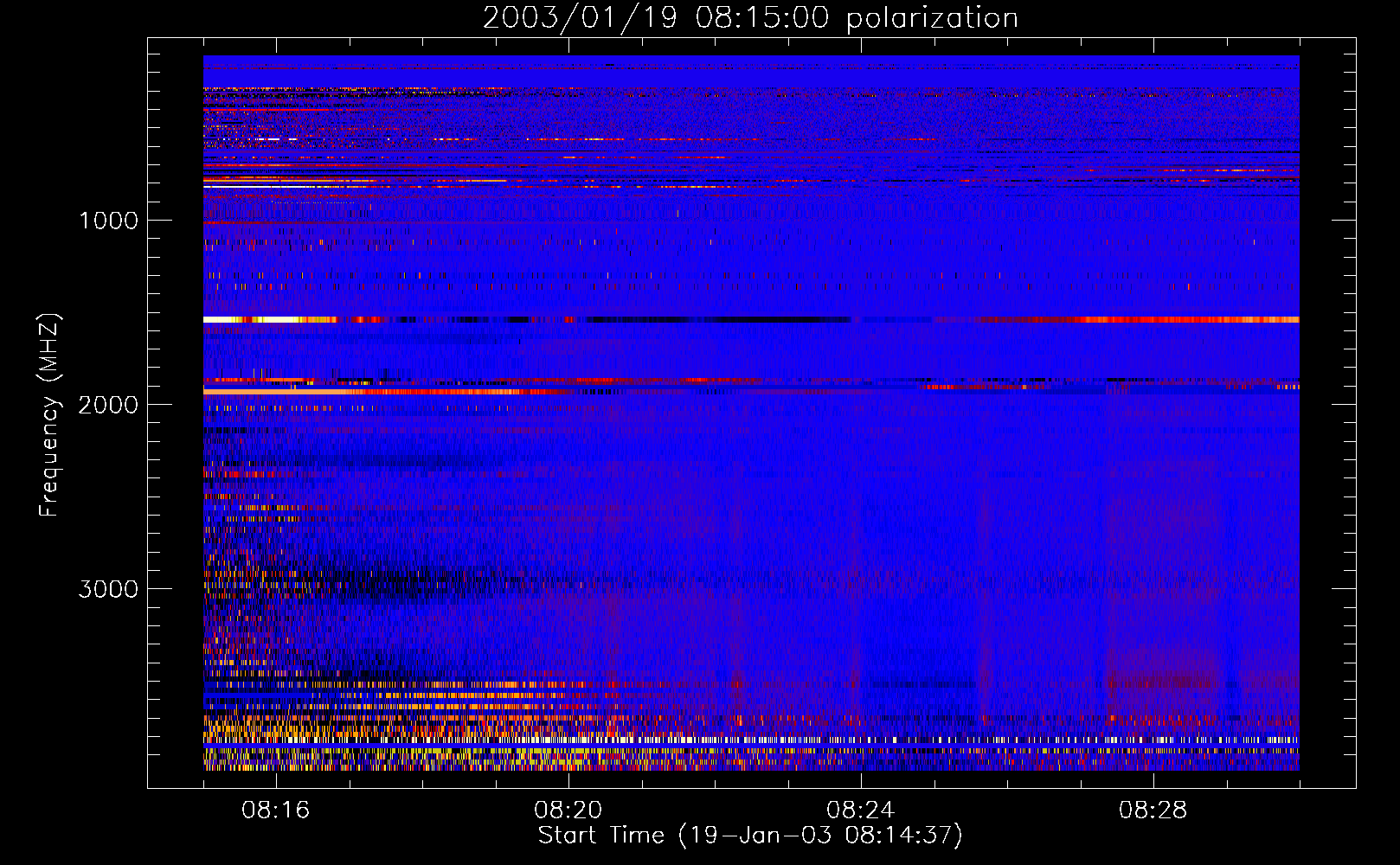This screenshot has height=865, width=1400.
Task: Click the "08:24" time tick label
Action: [861, 811]
